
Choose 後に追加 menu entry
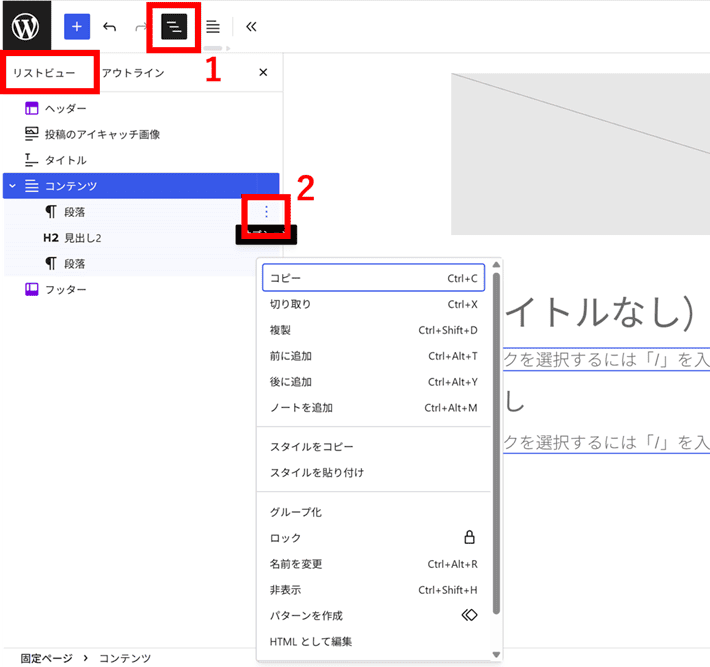point(374,382)
